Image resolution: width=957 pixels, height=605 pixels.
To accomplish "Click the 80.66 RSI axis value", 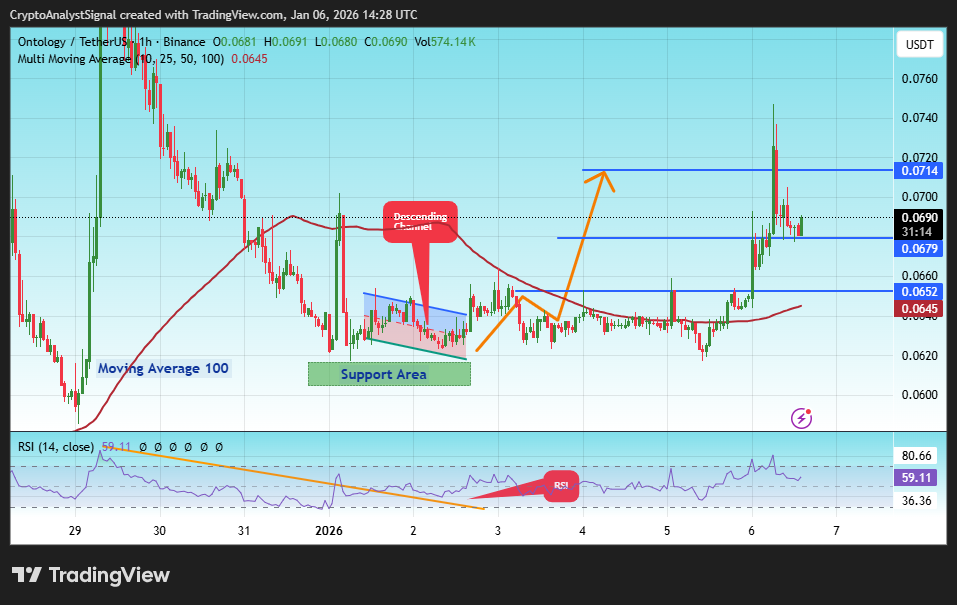I will tap(917, 456).
